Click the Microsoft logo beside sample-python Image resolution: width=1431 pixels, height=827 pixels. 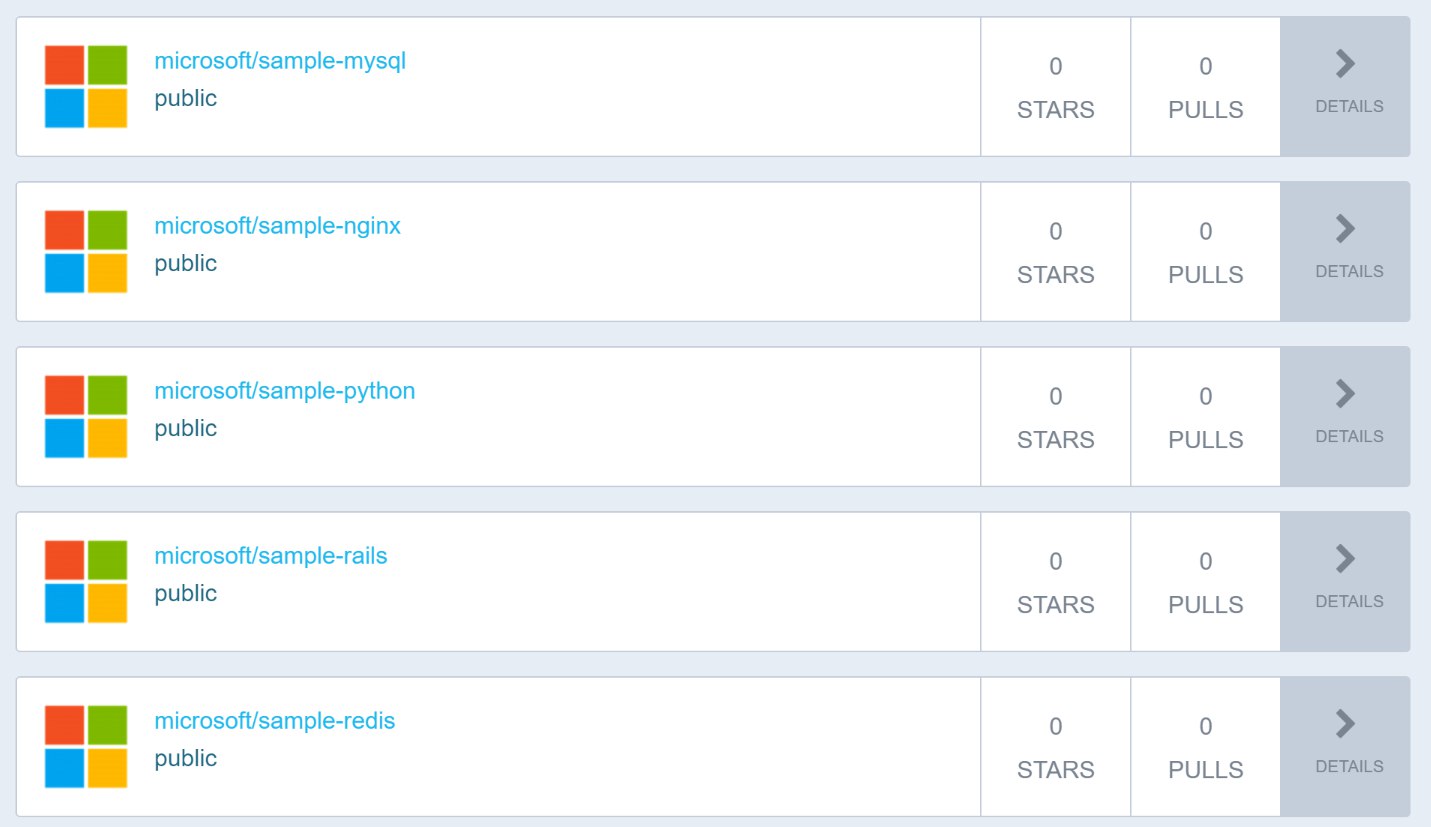pos(86,416)
